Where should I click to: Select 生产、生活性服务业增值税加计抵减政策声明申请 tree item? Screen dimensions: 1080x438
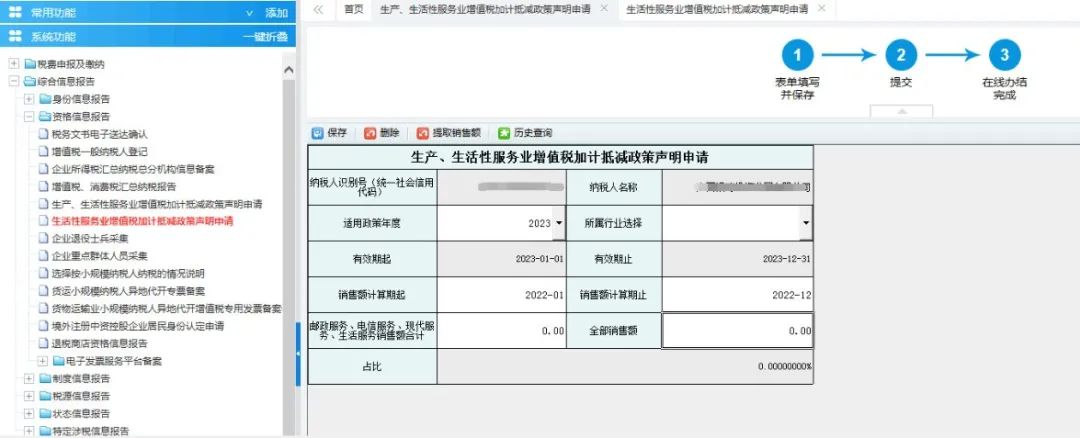(x=156, y=205)
